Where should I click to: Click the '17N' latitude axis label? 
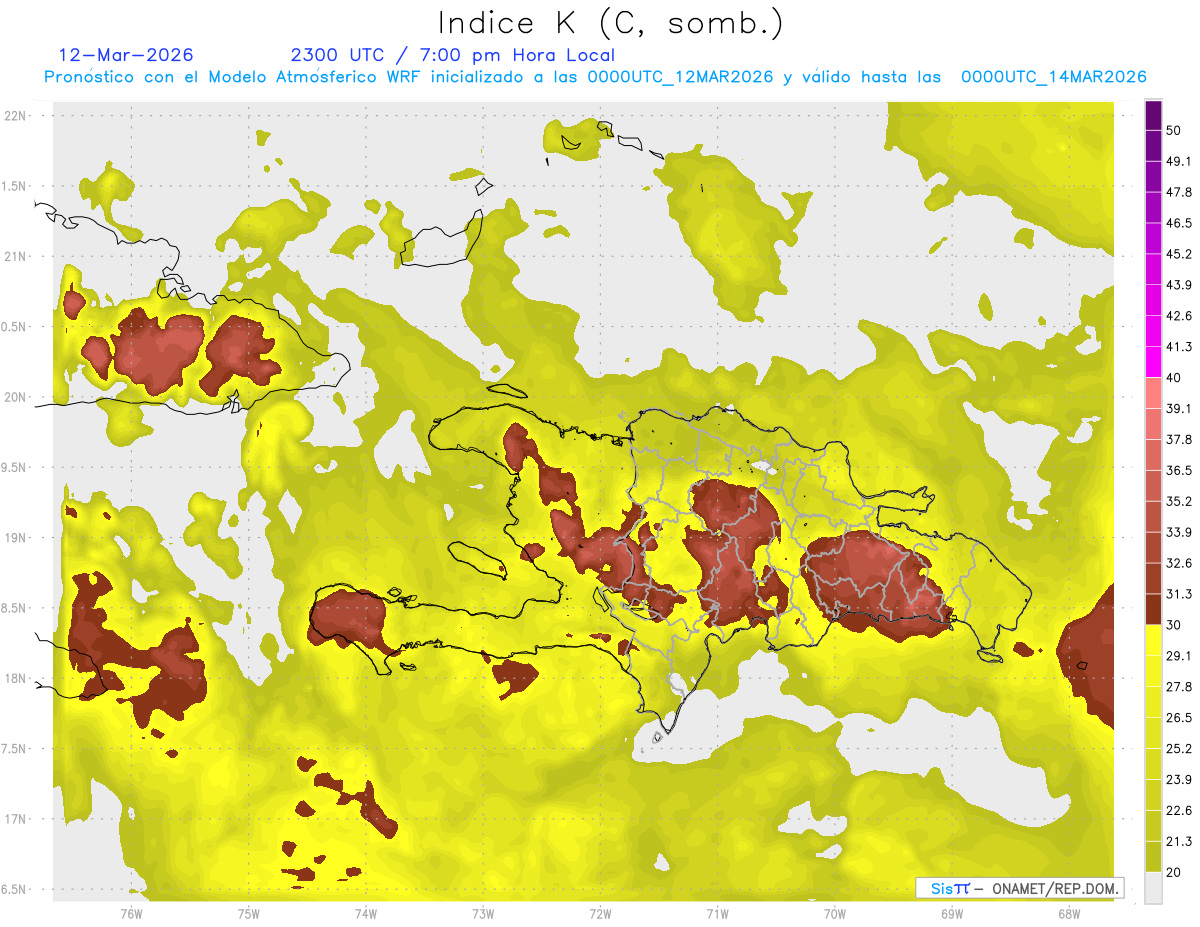coord(14,819)
